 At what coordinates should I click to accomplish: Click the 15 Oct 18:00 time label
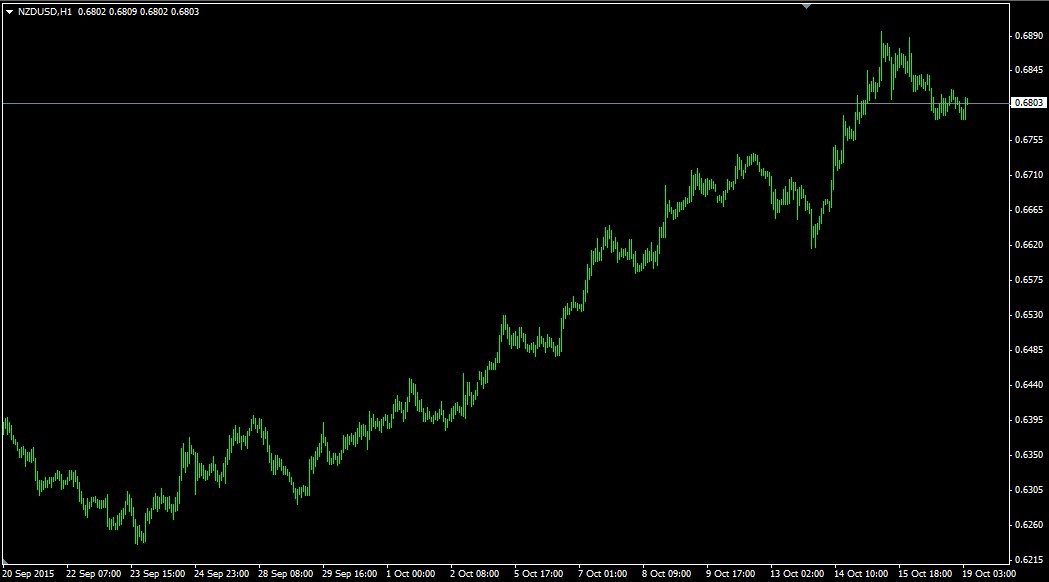coord(925,574)
